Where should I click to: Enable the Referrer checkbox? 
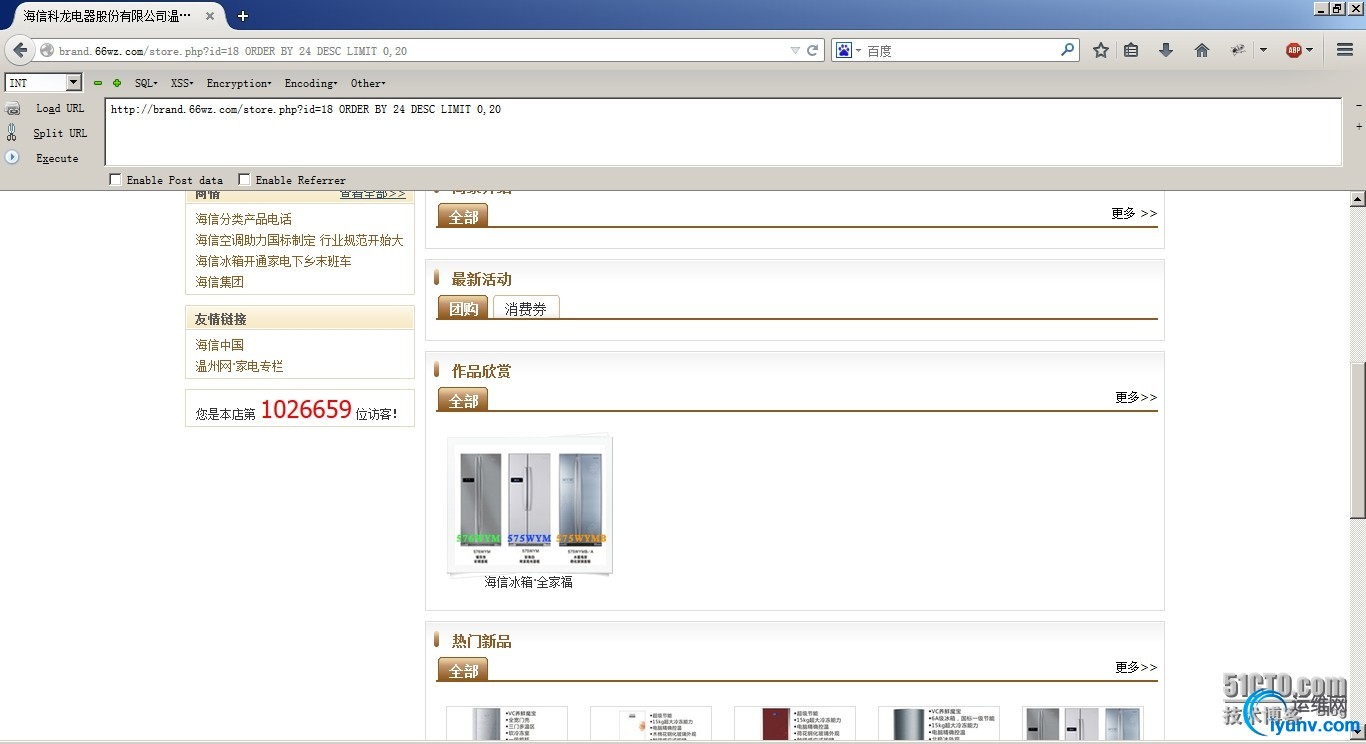pyautogui.click(x=244, y=180)
